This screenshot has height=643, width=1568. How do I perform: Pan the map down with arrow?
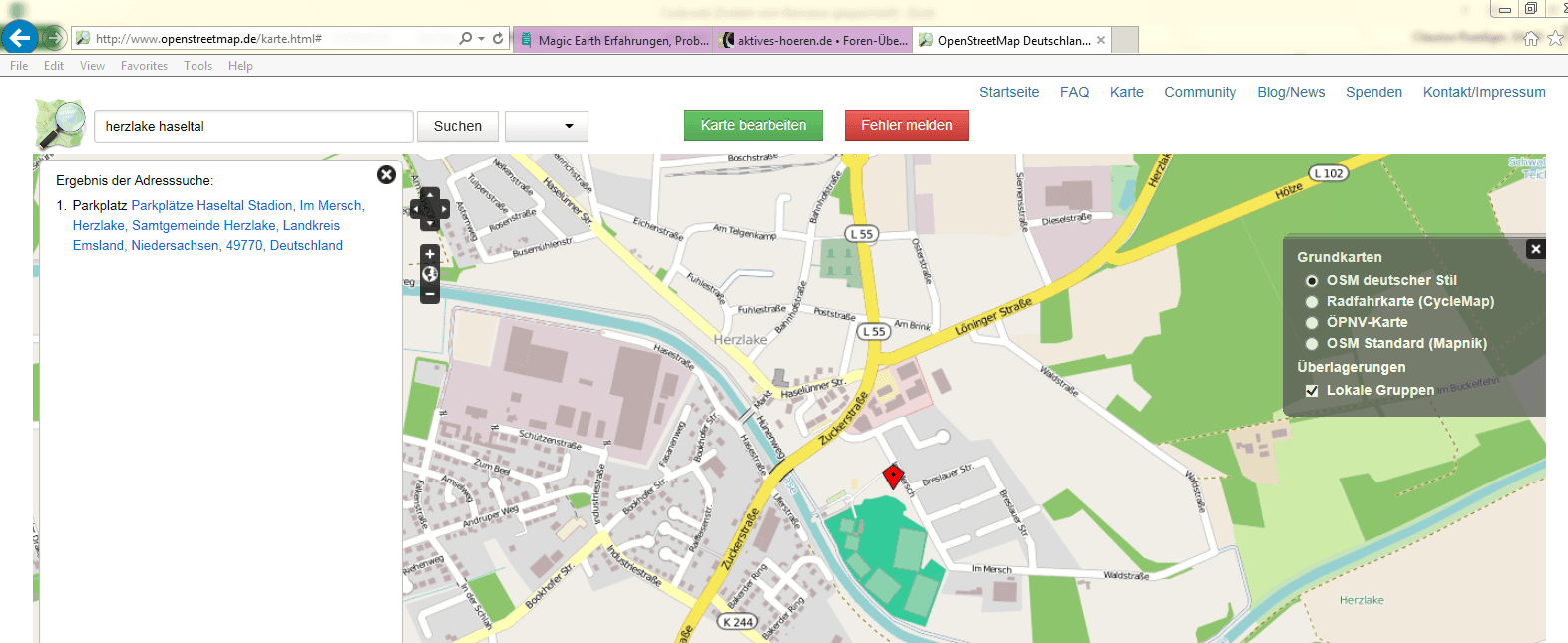click(430, 222)
